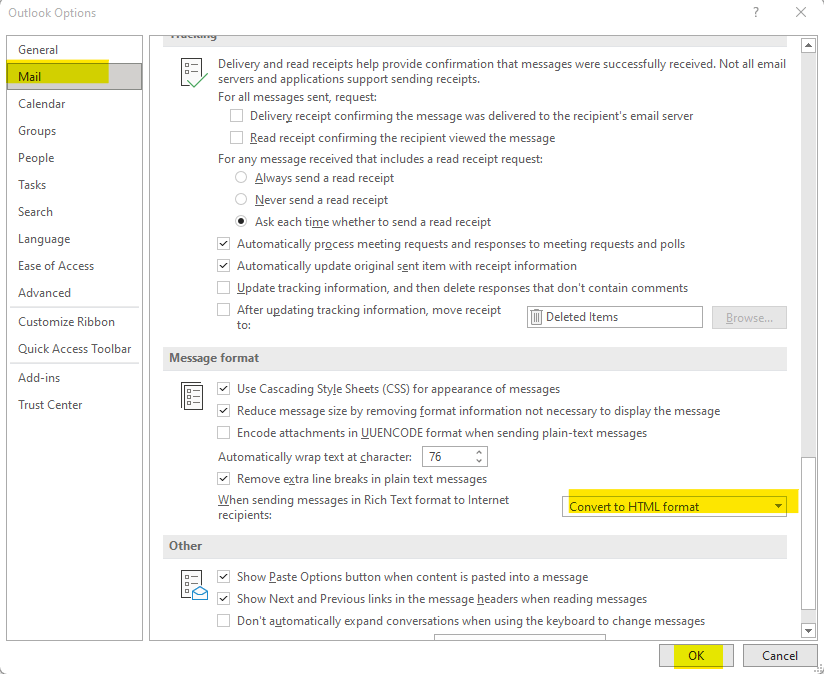The image size is (824, 674).
Task: Click OK to save options
Action: click(696, 655)
